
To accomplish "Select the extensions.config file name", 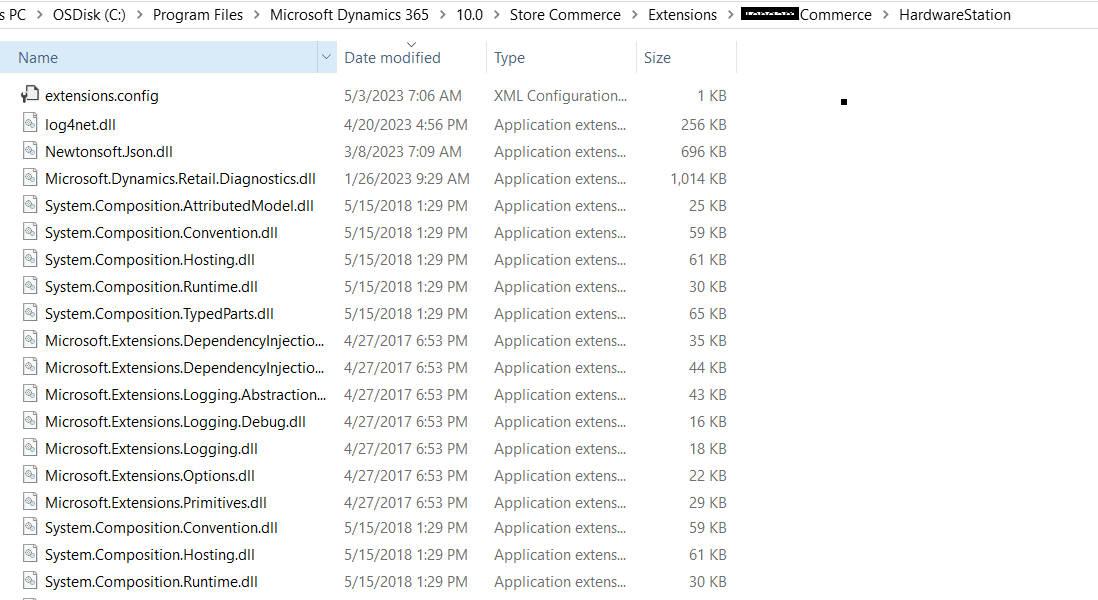I will (102, 96).
